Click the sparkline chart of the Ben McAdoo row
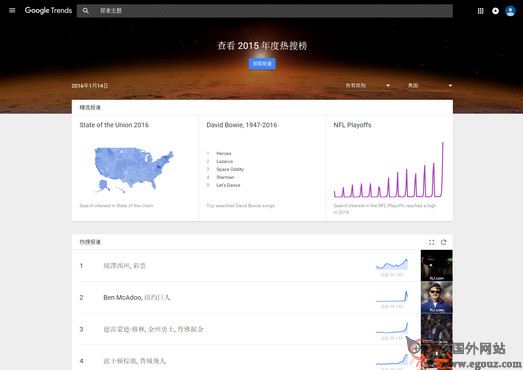 click(392, 296)
